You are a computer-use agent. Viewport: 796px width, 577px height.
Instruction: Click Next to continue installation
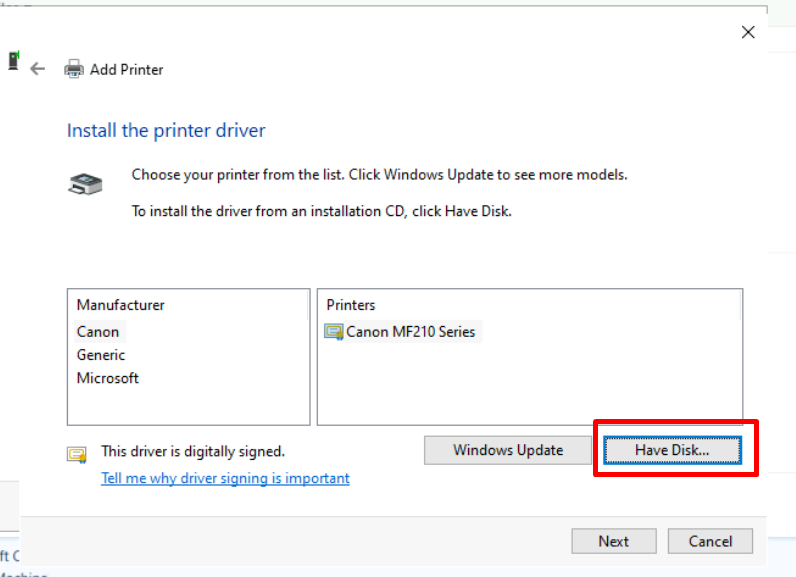tap(614, 541)
